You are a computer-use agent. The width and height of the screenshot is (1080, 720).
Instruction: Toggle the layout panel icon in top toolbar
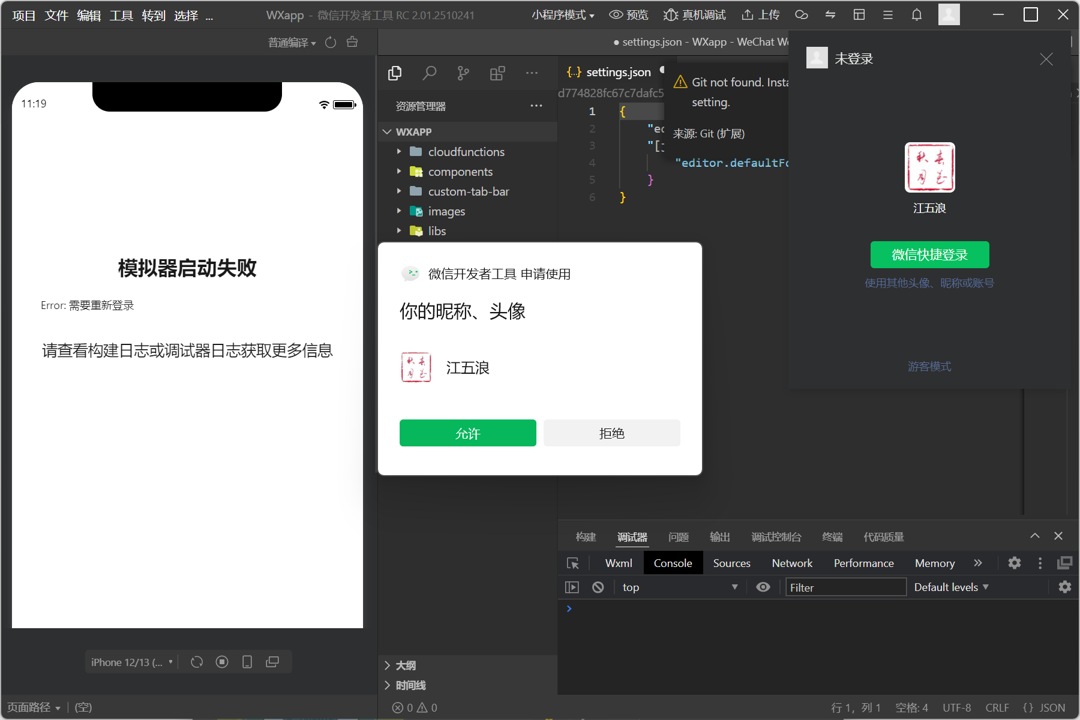click(x=859, y=14)
